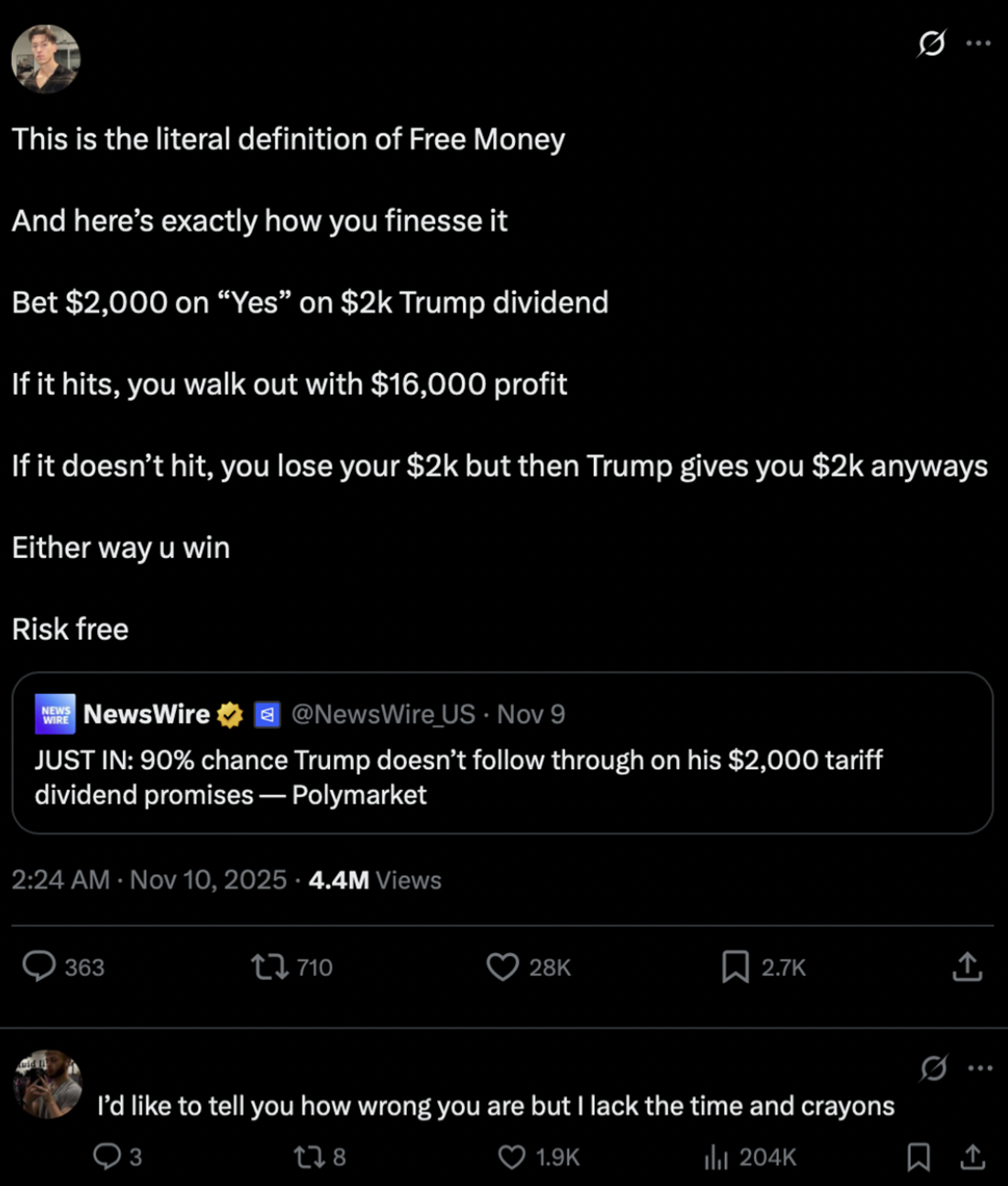Click the NewsWire logo avatar
The height and width of the screenshot is (1186, 1008).
coord(55,714)
